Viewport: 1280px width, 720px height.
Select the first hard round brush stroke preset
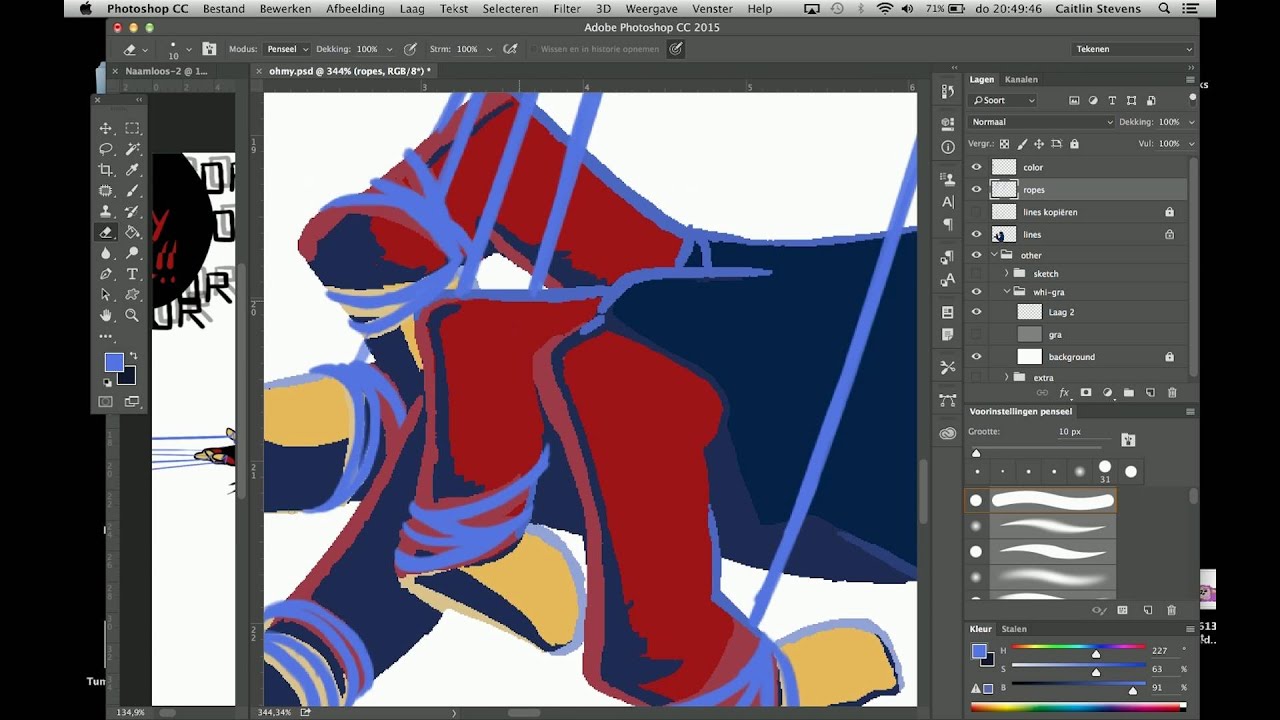(x=1040, y=500)
